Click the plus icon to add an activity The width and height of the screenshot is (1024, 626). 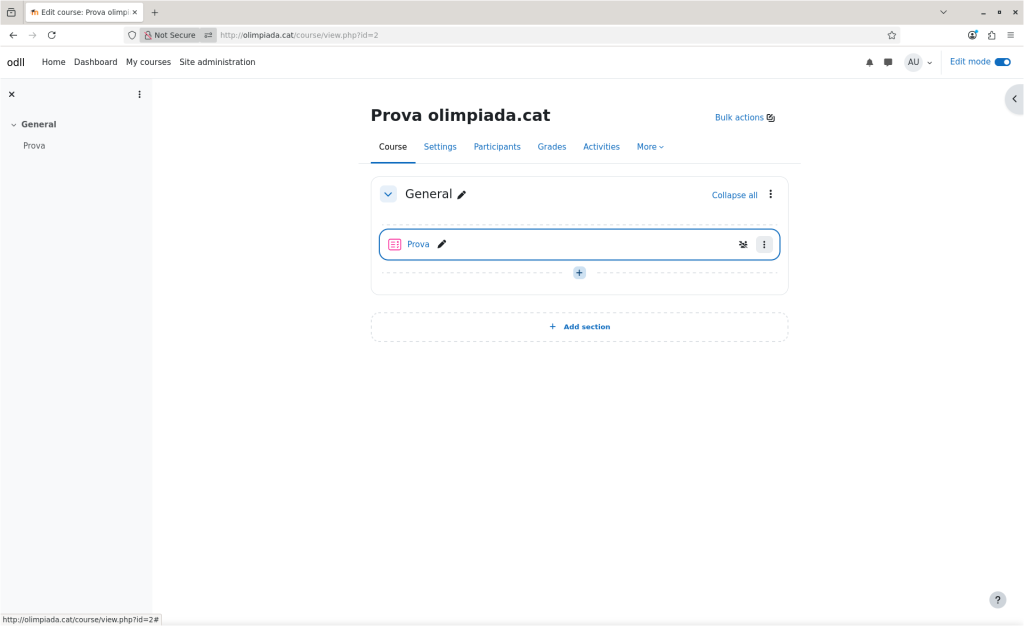579,272
